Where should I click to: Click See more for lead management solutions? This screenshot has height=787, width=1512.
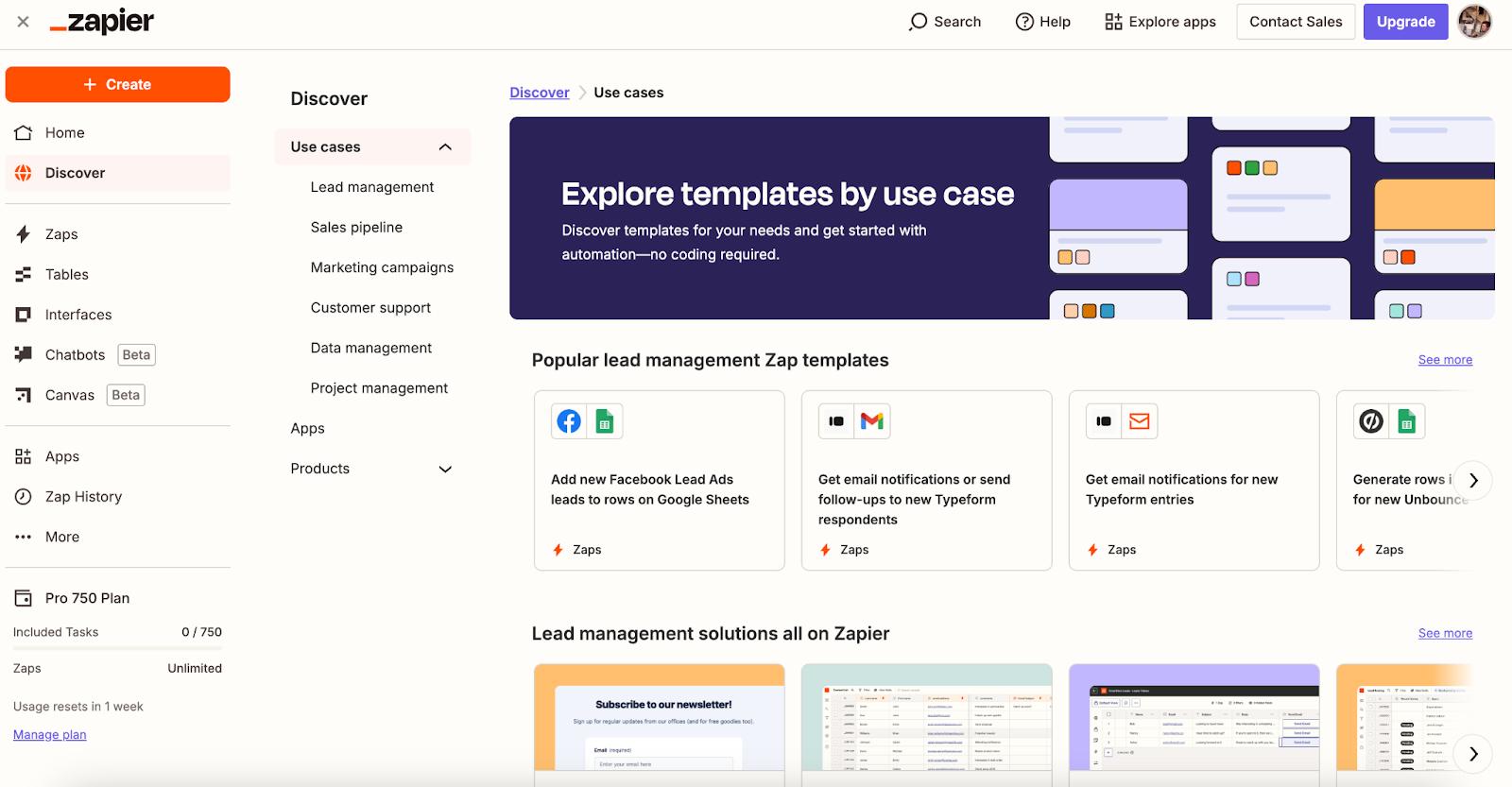pyautogui.click(x=1445, y=633)
